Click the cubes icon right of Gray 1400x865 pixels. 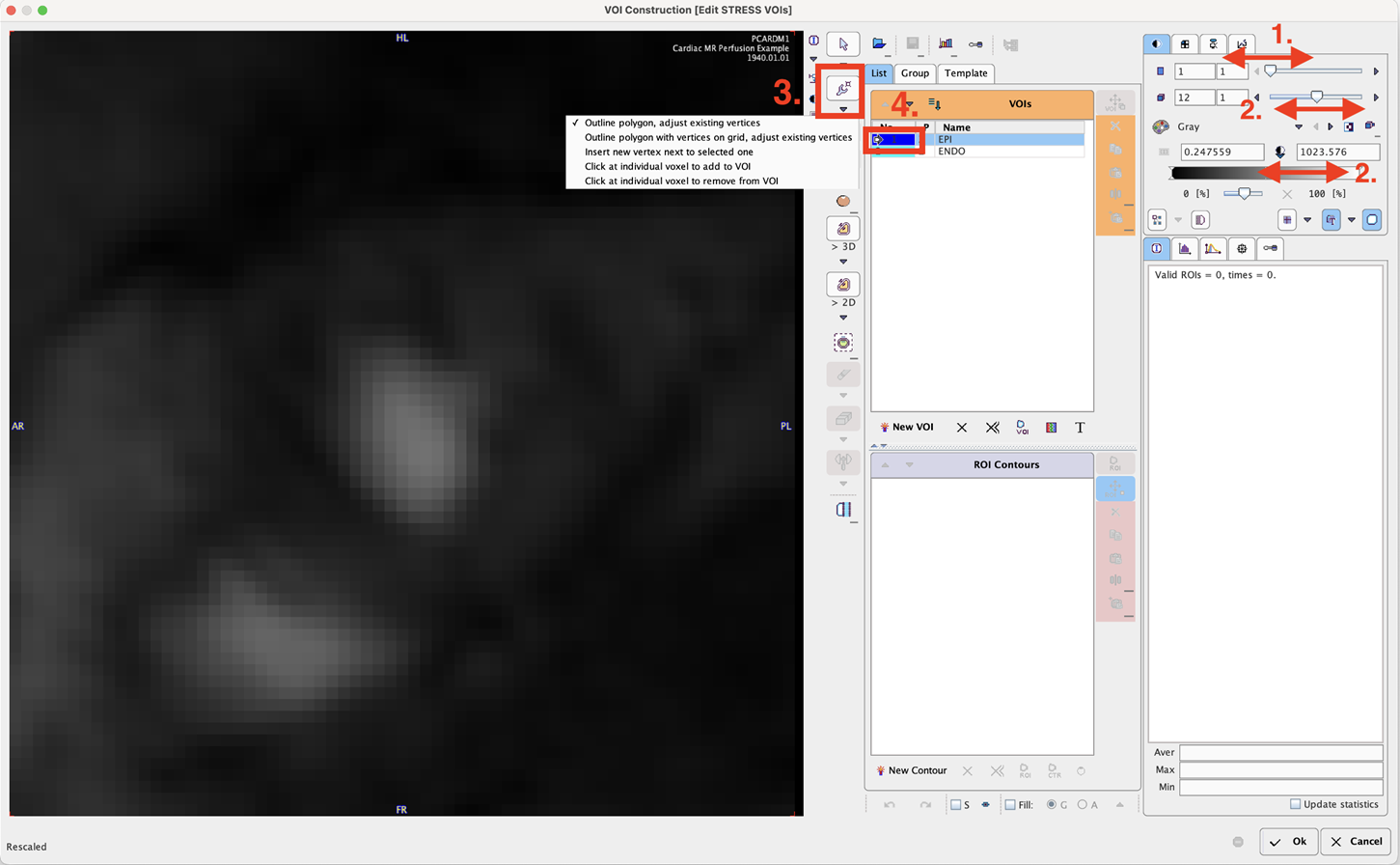(x=1370, y=126)
